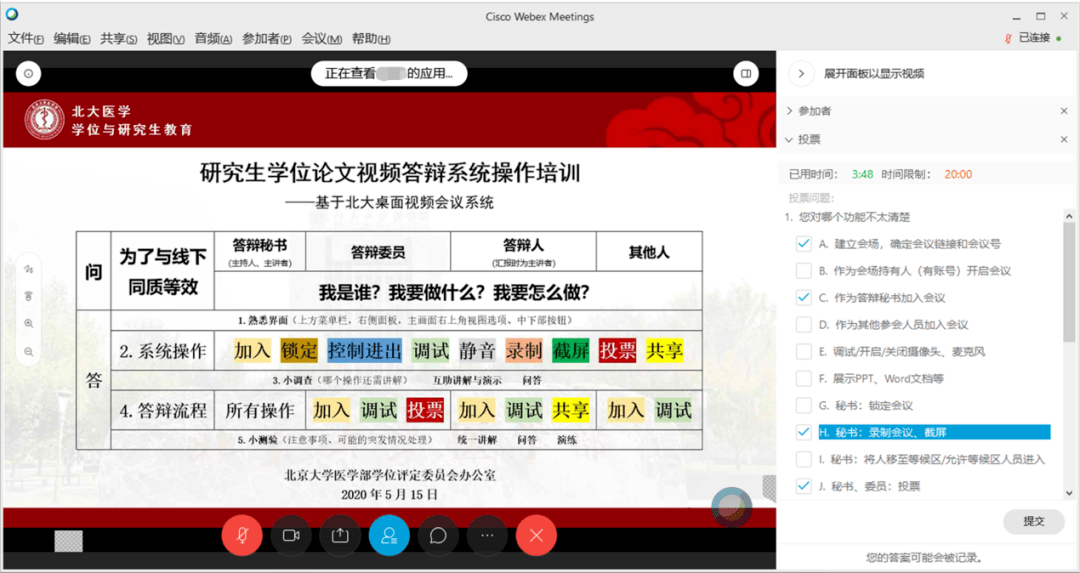This screenshot has width=1080, height=573.
Task: Zoom out on shared content
Action: [x=29, y=351]
